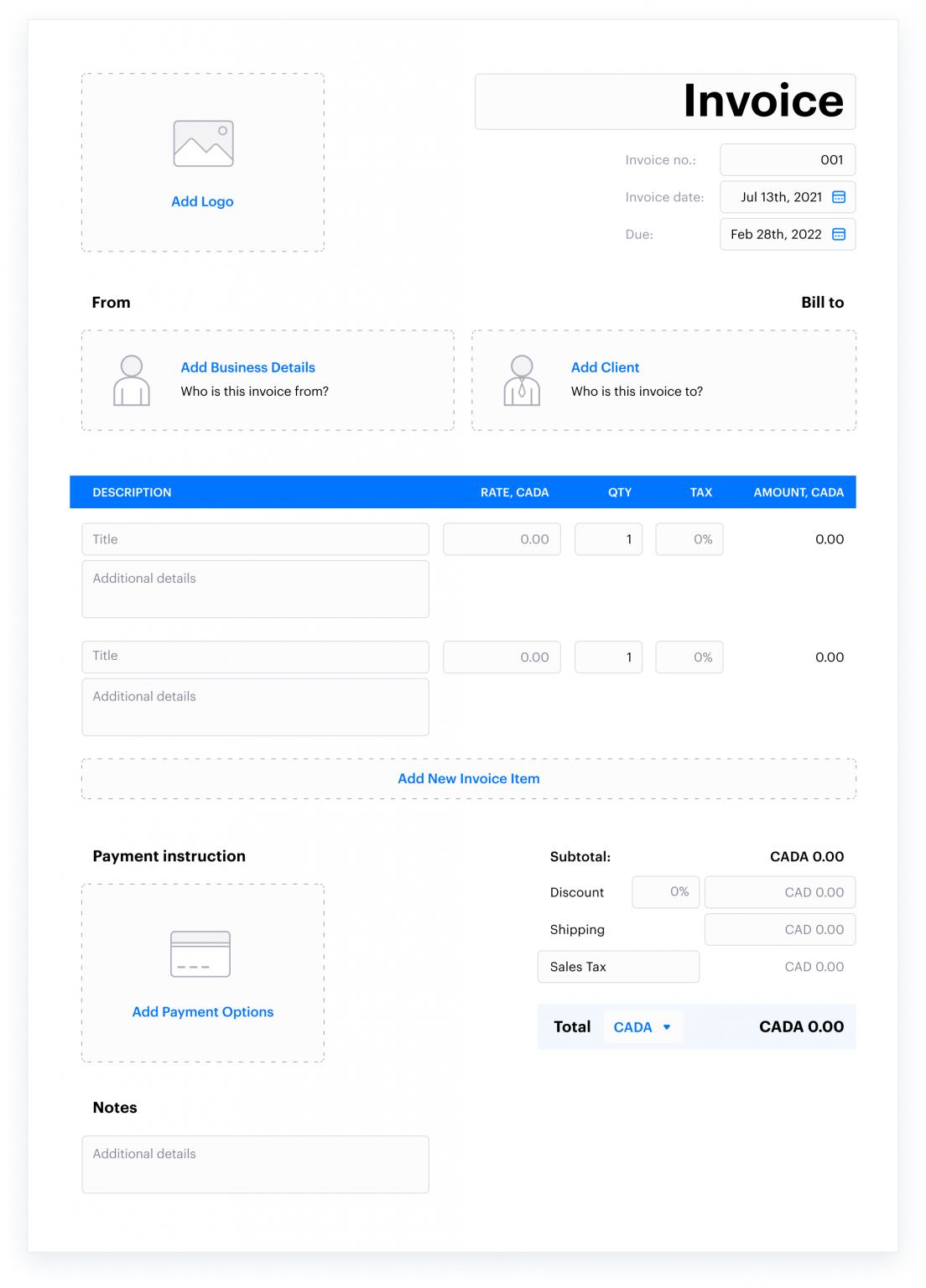Click the first item's Title field

click(255, 539)
